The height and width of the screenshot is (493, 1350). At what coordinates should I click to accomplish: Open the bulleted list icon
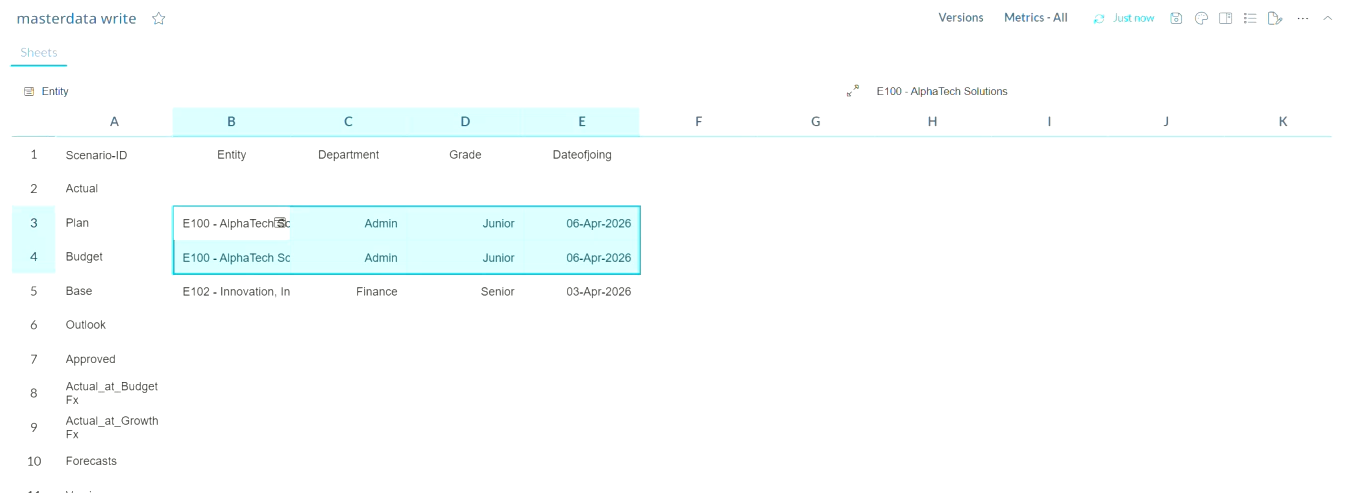coord(1250,18)
